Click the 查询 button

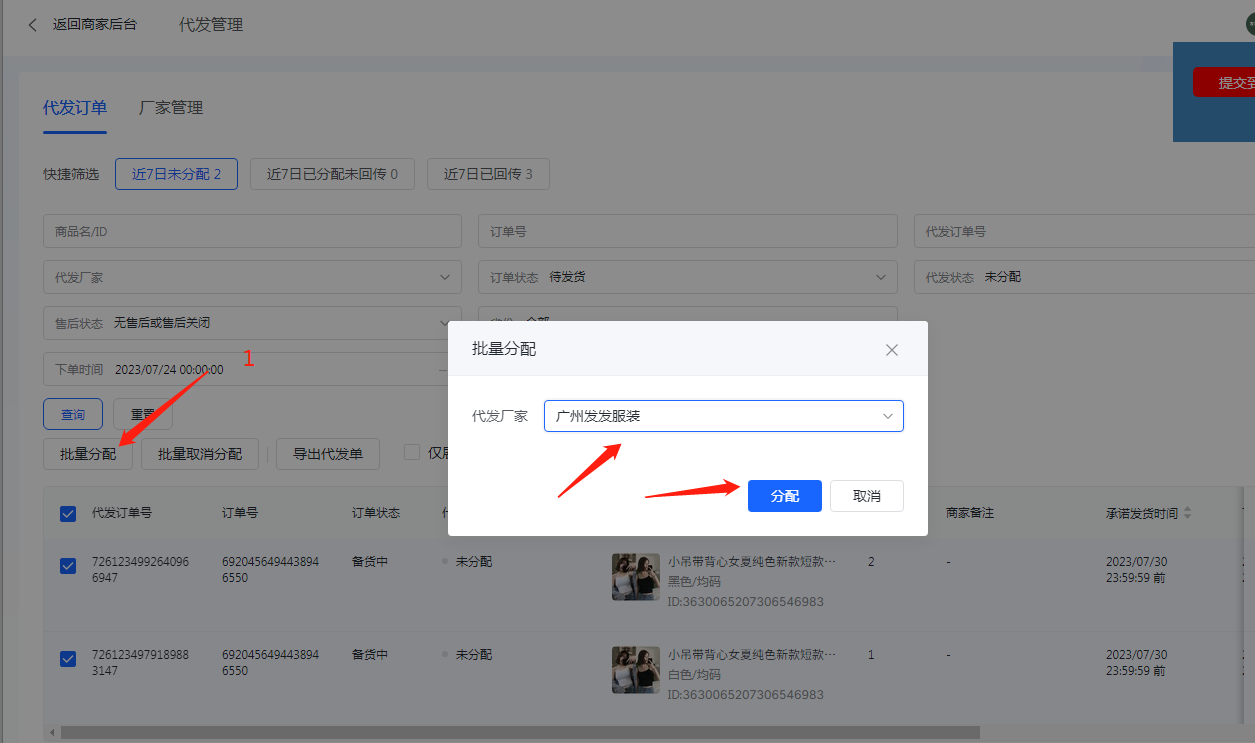pos(73,414)
